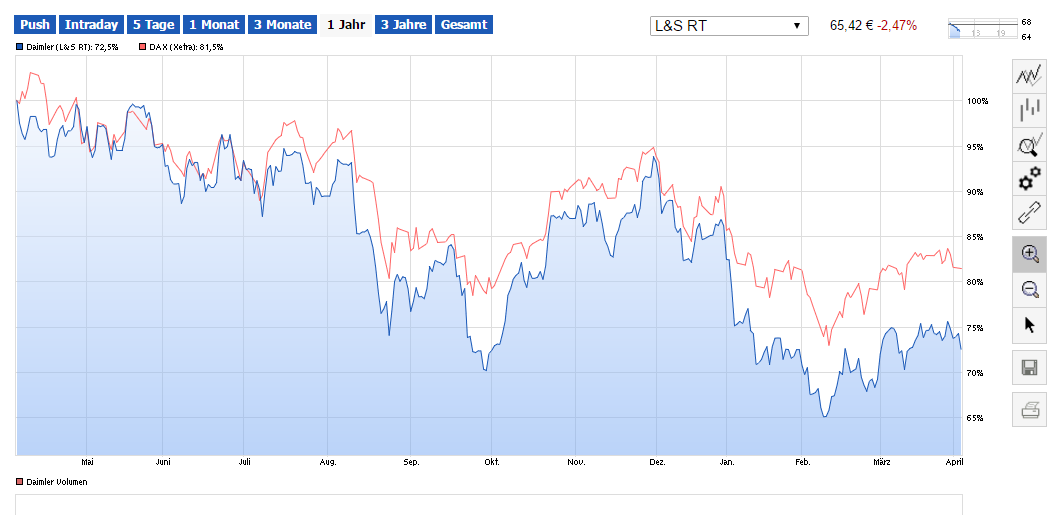Click the Mai x-axis label
1058x515 pixels.
tap(87, 462)
